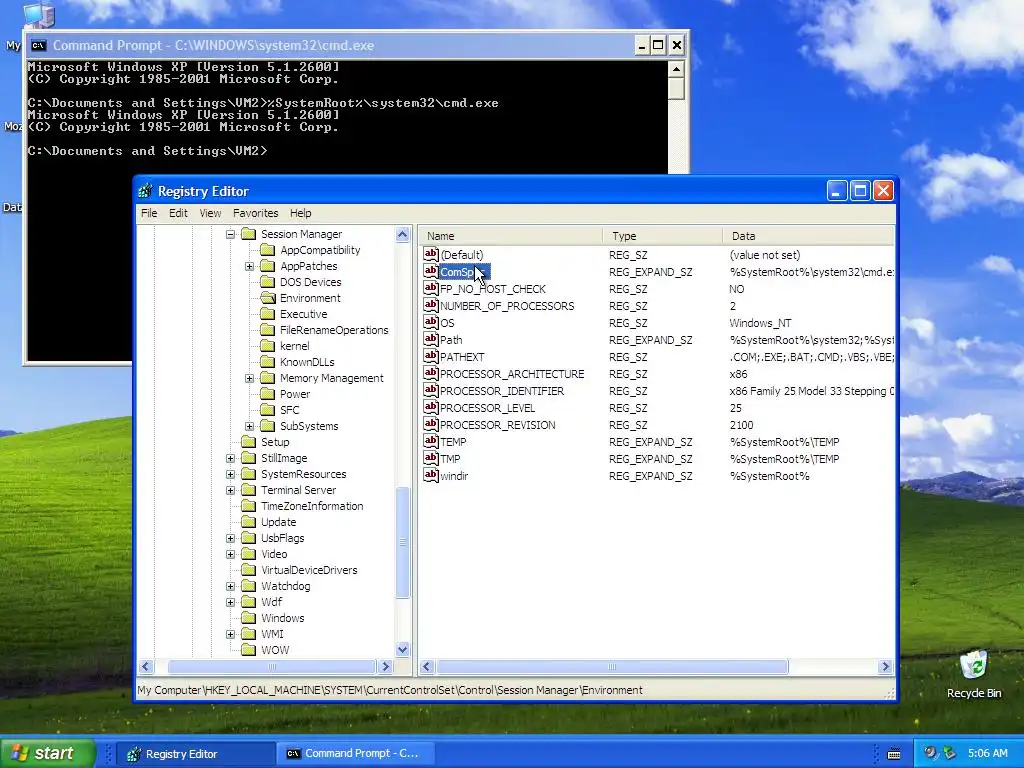
Task: Select the Executive folder icon
Action: tap(267, 313)
